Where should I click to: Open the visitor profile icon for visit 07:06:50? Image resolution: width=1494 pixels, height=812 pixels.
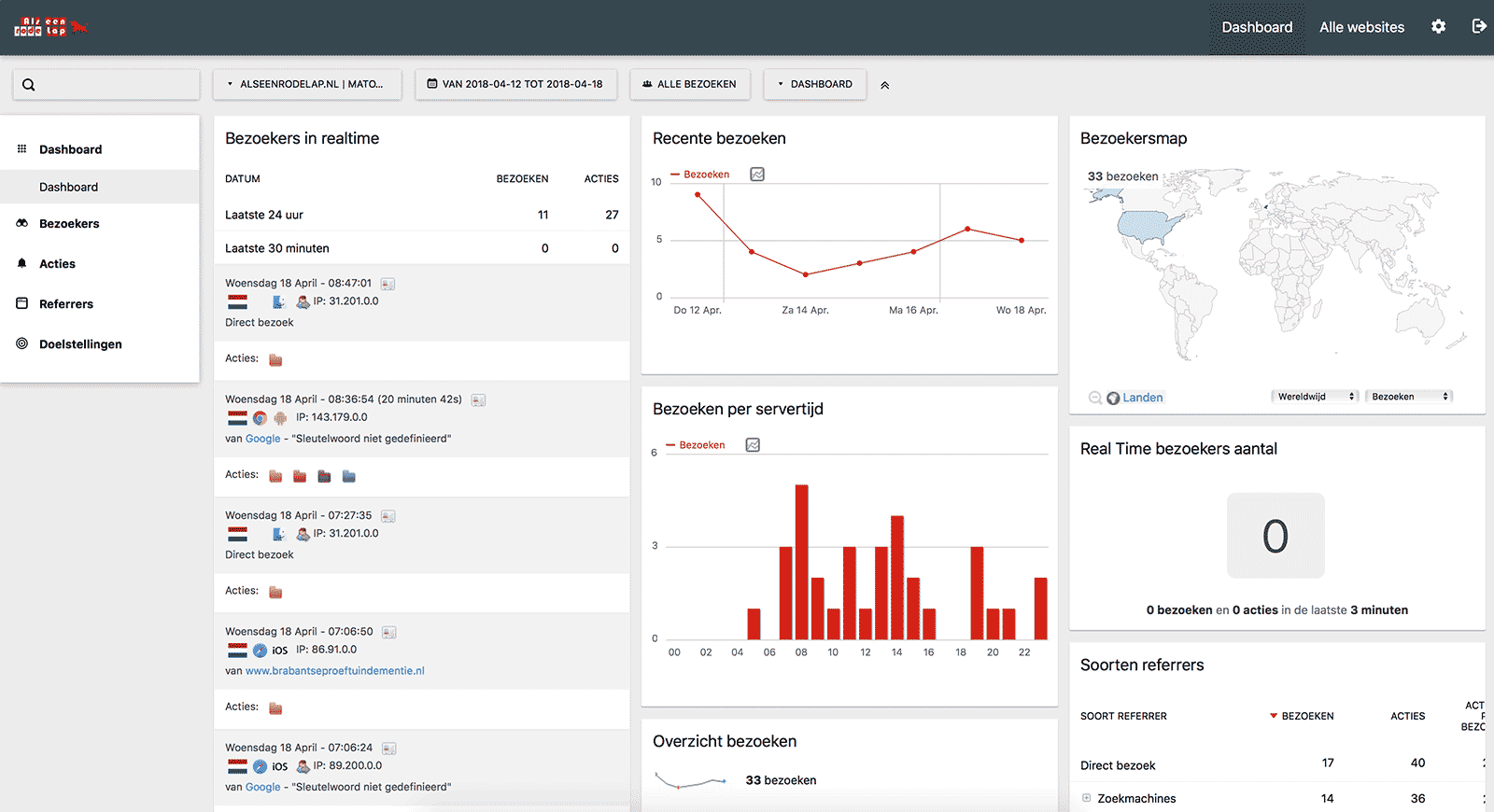389,633
